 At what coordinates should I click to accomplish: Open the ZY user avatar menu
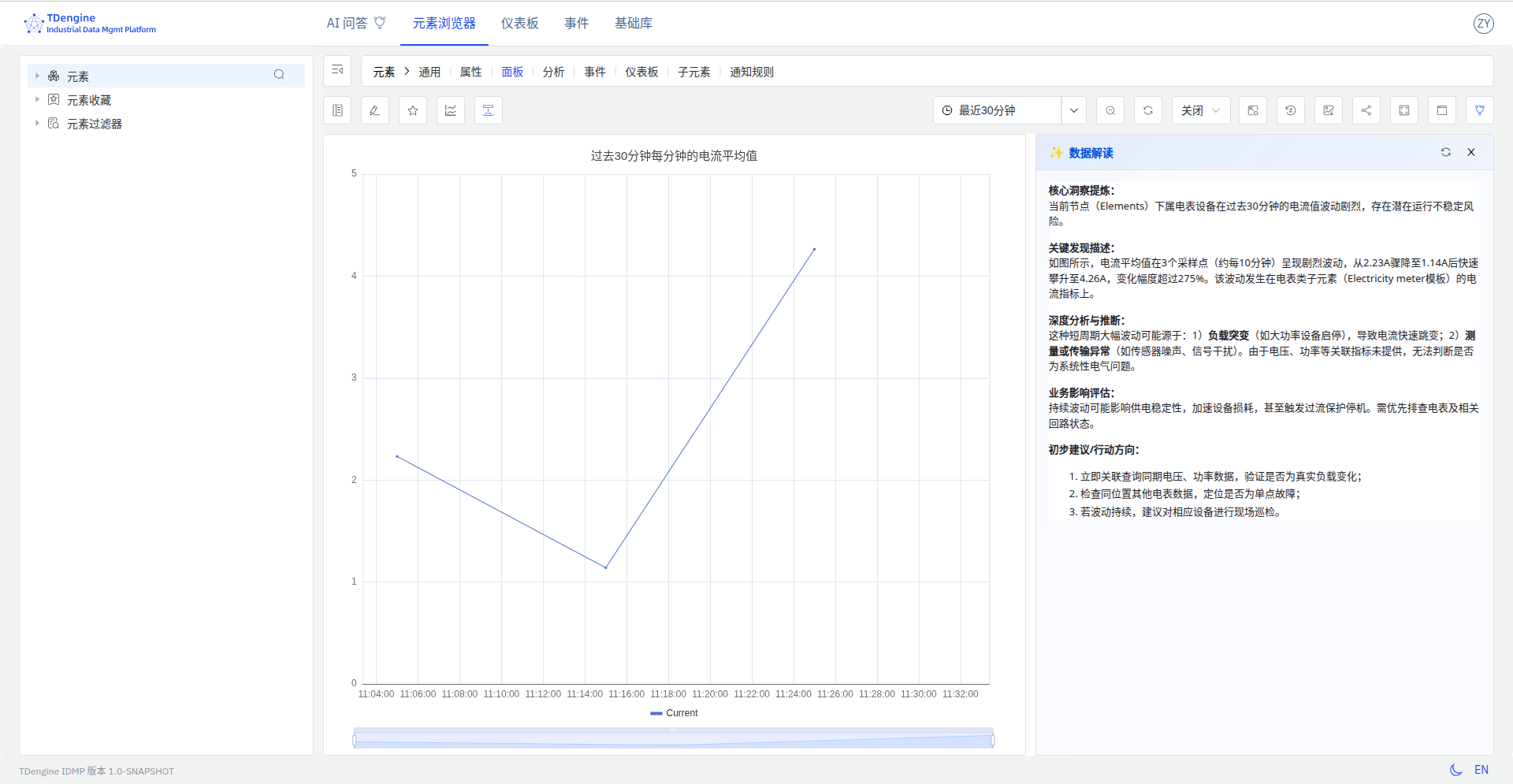[x=1484, y=24]
